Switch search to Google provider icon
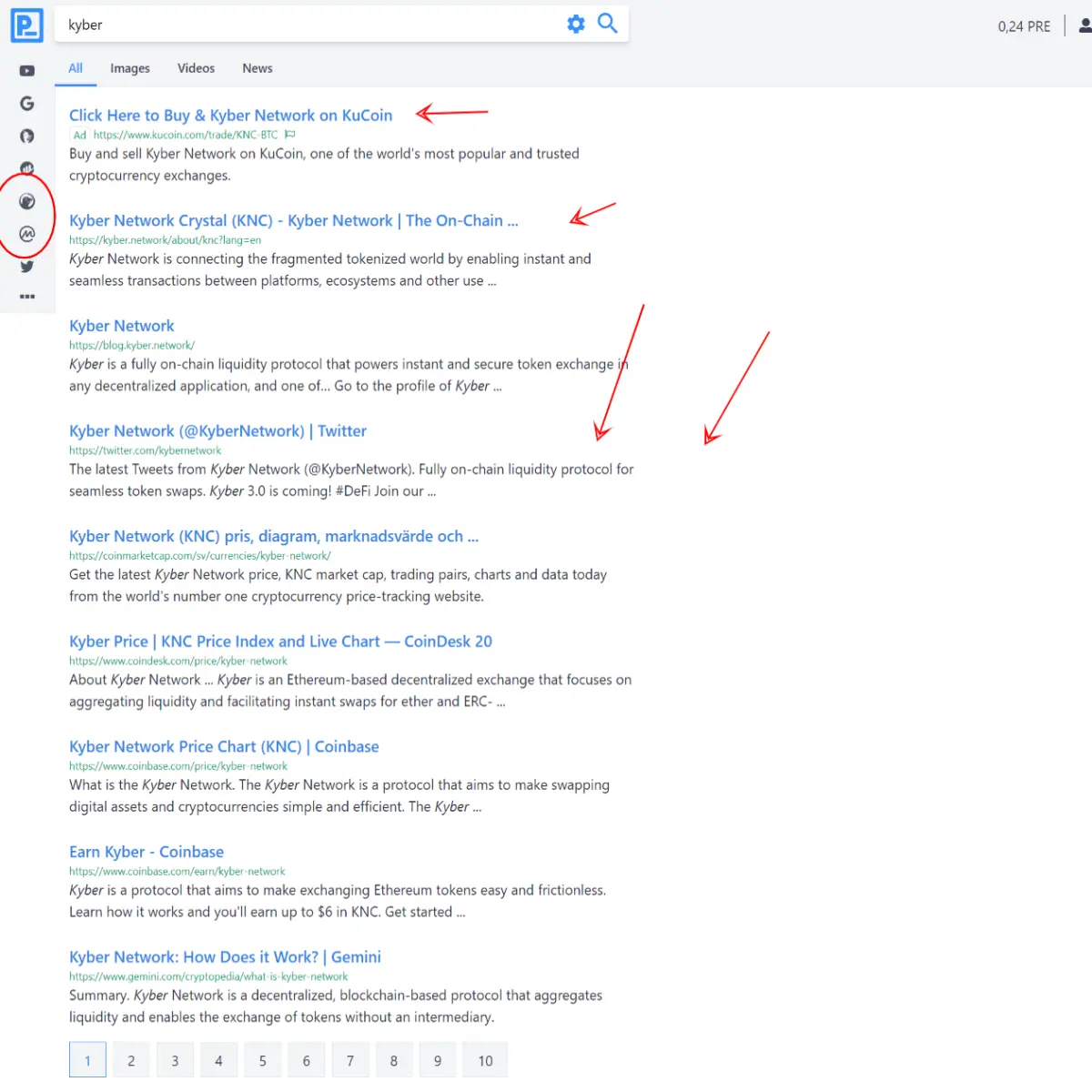Image resolution: width=1092 pixels, height=1092 pixels. 27,104
